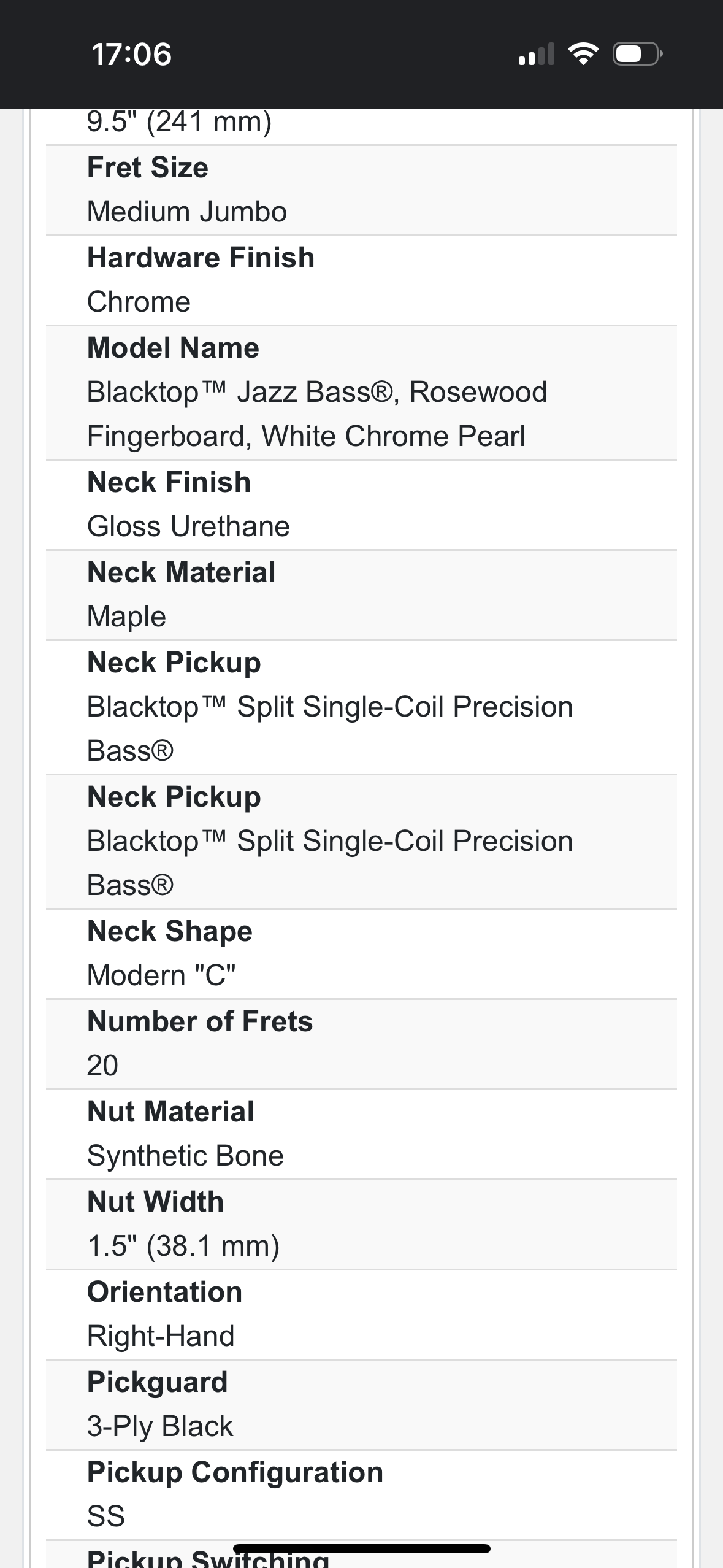Tap the Hardware Finish heading
The height and width of the screenshot is (1568, 723).
201,258
